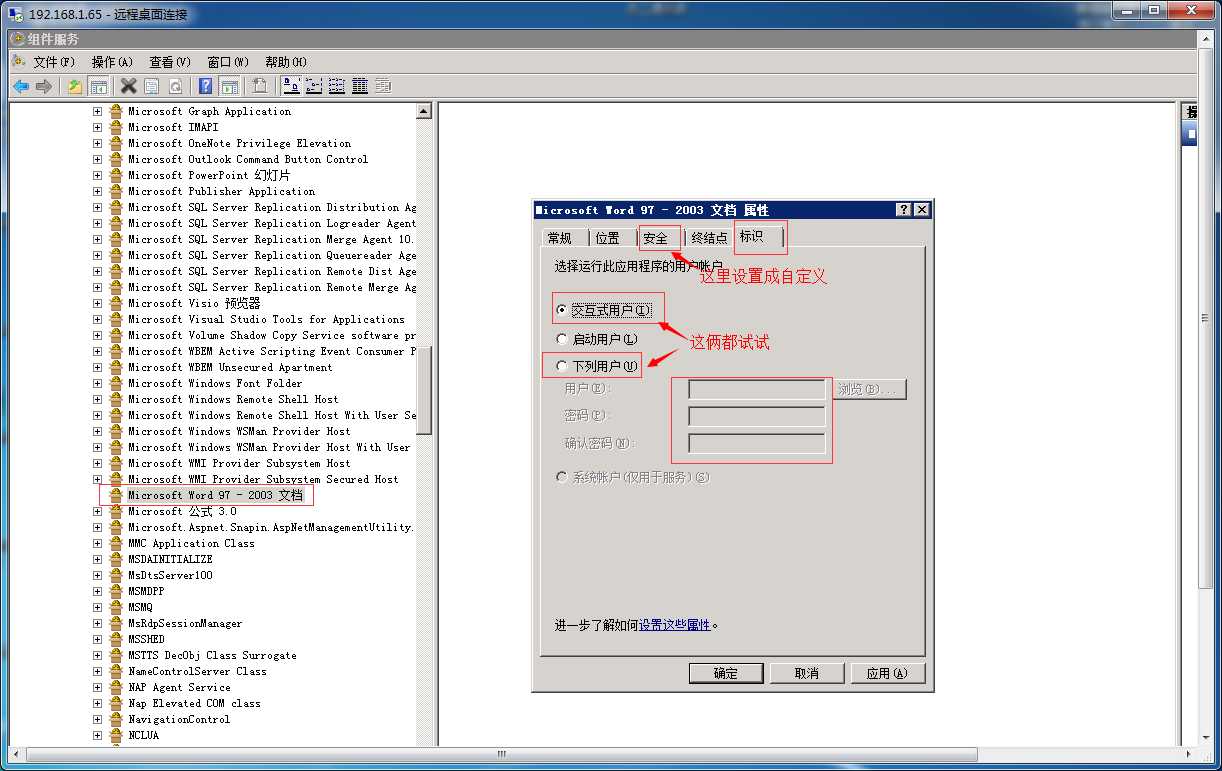Click the bottom horizontal scrollbar thumb
The height and width of the screenshot is (771, 1222).
[500, 754]
